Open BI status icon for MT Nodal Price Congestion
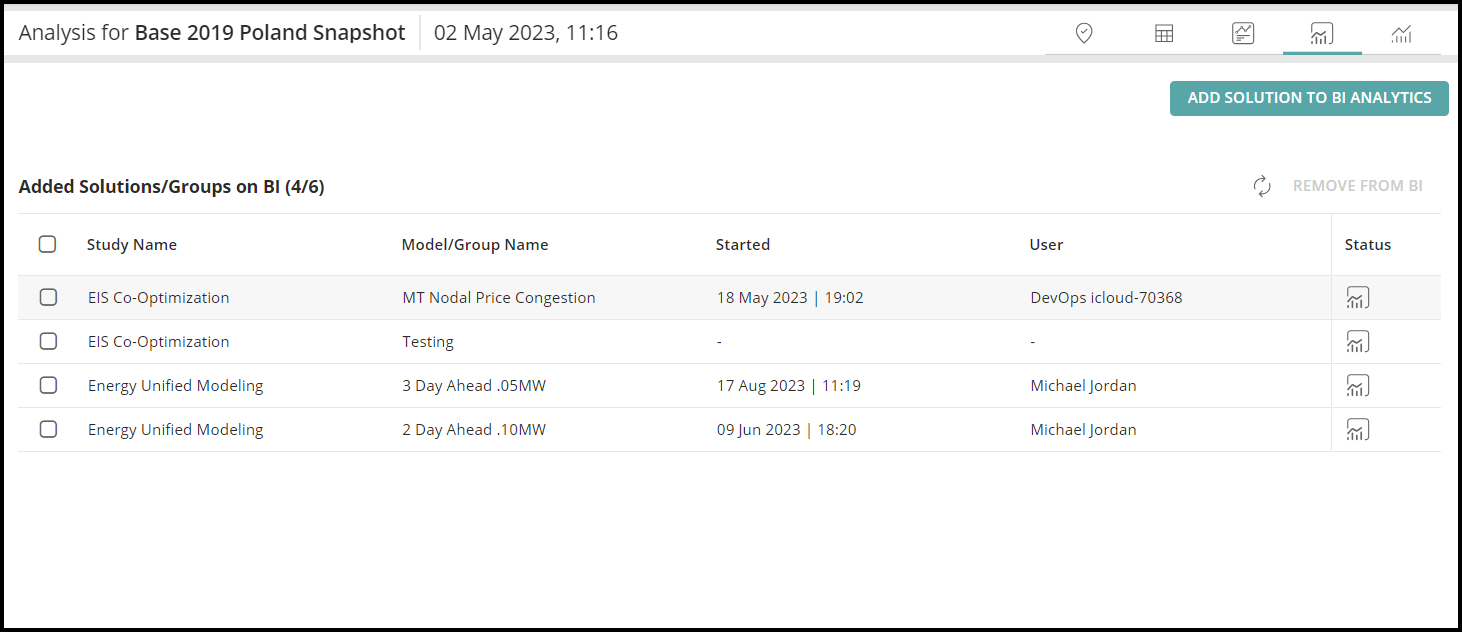Screen dimensions: 1462x632 point(1358,297)
